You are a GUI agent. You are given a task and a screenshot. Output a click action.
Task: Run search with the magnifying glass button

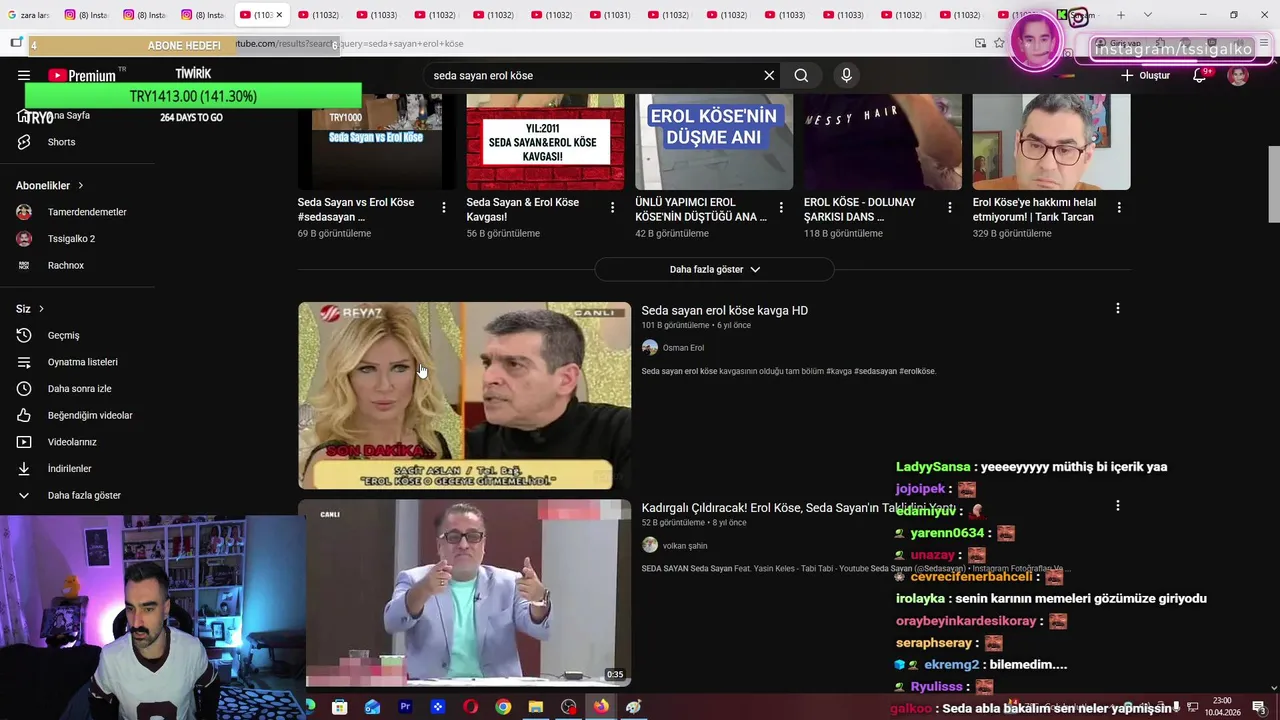point(801,75)
